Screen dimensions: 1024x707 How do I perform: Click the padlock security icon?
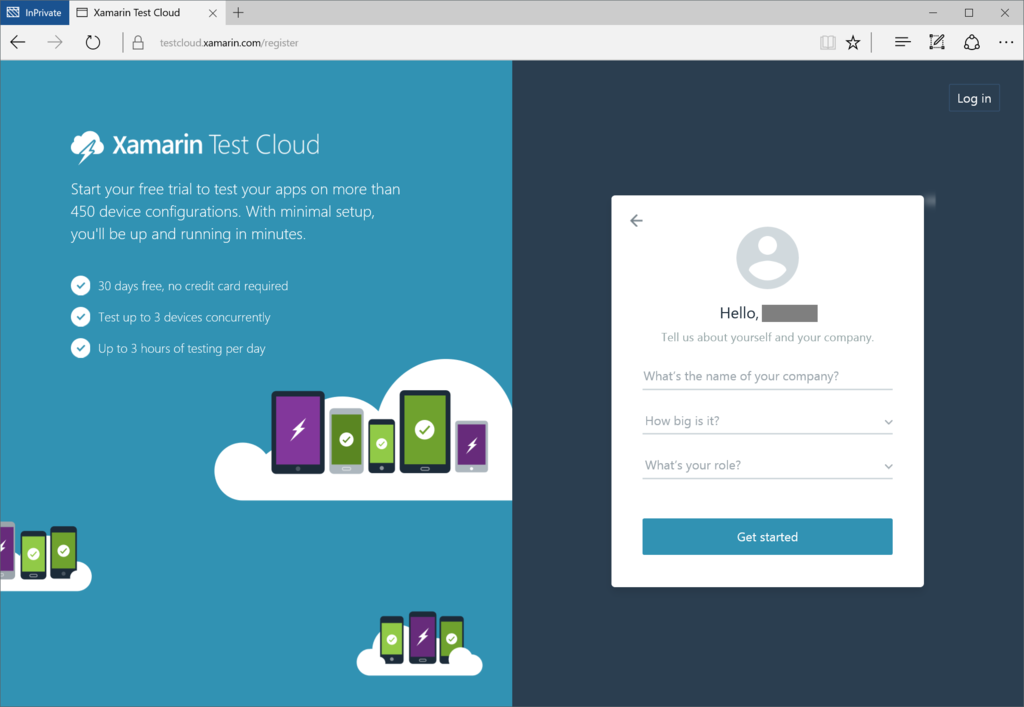(138, 43)
